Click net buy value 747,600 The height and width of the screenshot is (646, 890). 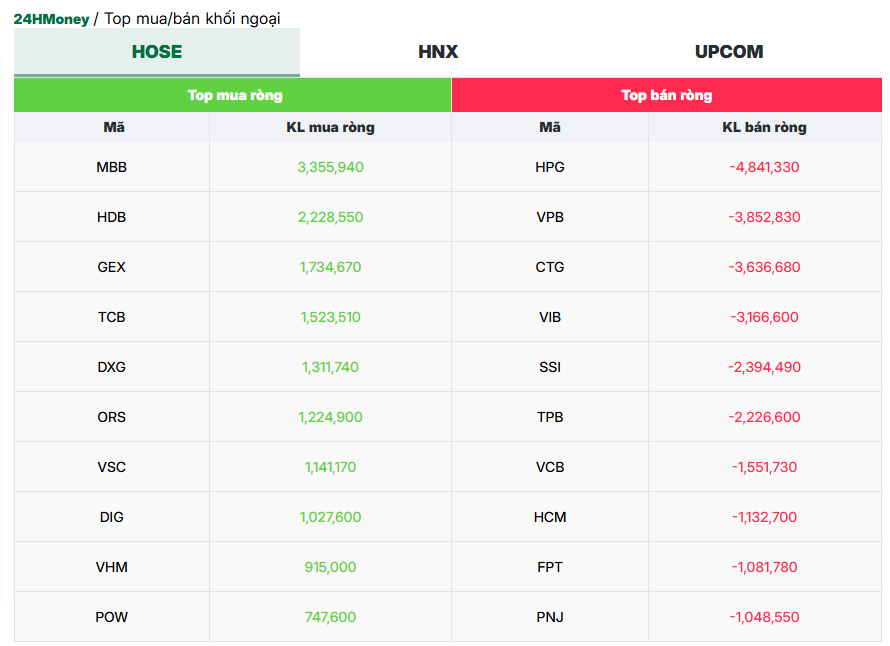[330, 616]
